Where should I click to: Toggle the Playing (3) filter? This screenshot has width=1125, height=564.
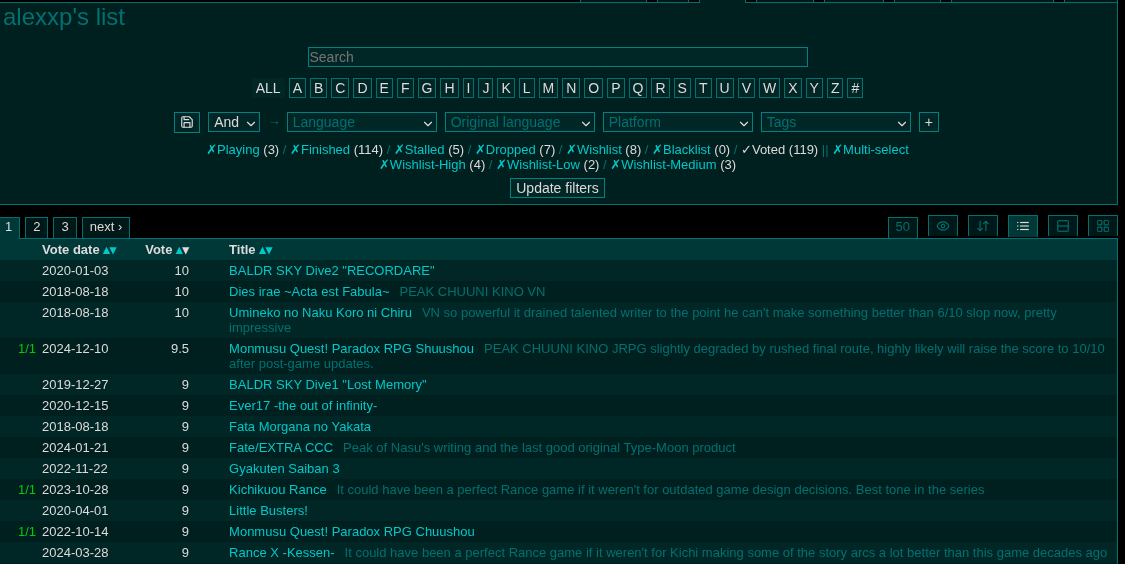tap(243, 150)
